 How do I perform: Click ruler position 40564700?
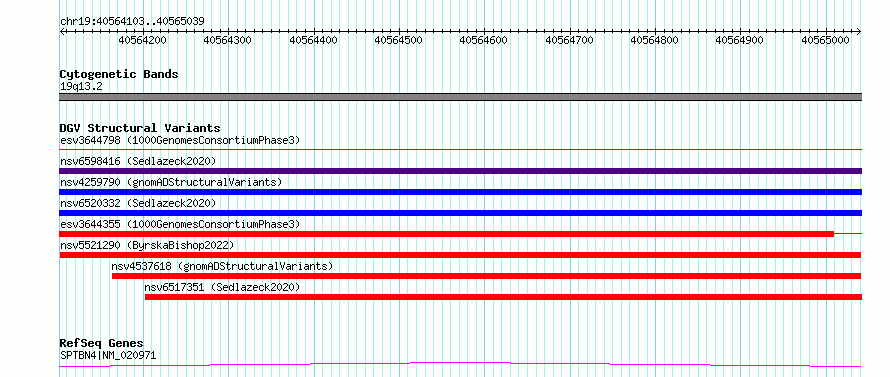pos(569,40)
